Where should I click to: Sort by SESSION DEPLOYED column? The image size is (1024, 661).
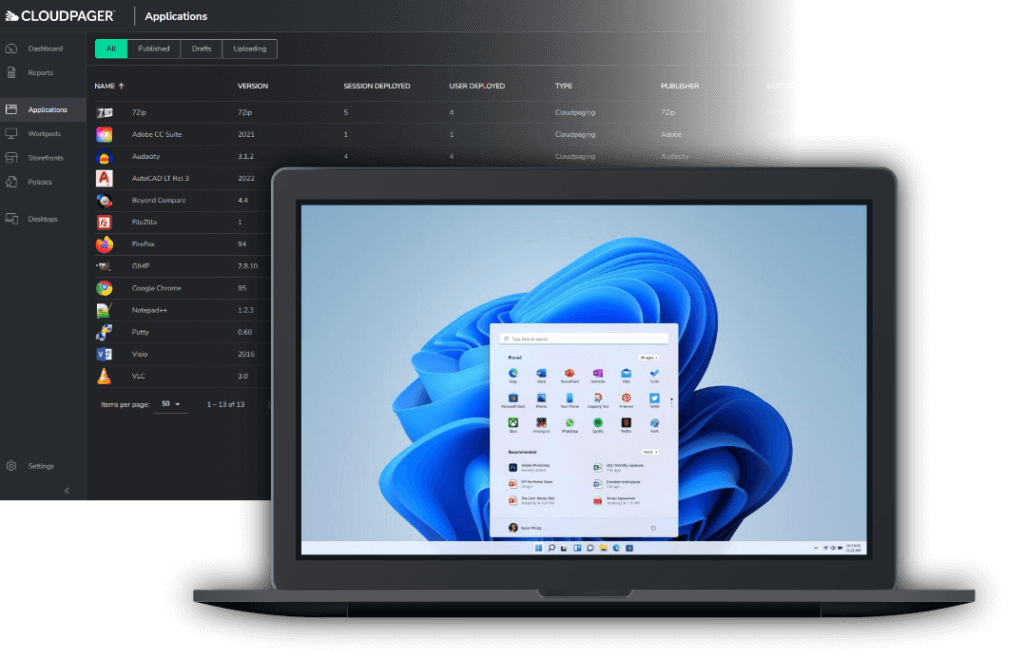(x=377, y=86)
